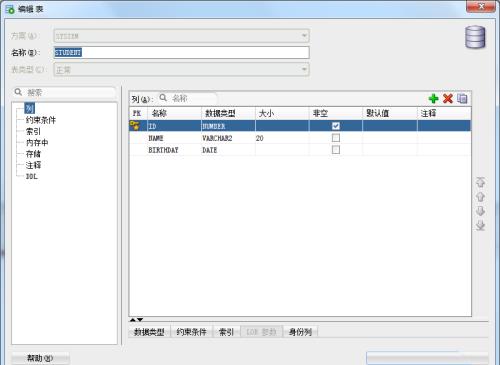Screen dimensions: 500x365
Task: Click the primary key icon on ID row
Action: (135, 126)
